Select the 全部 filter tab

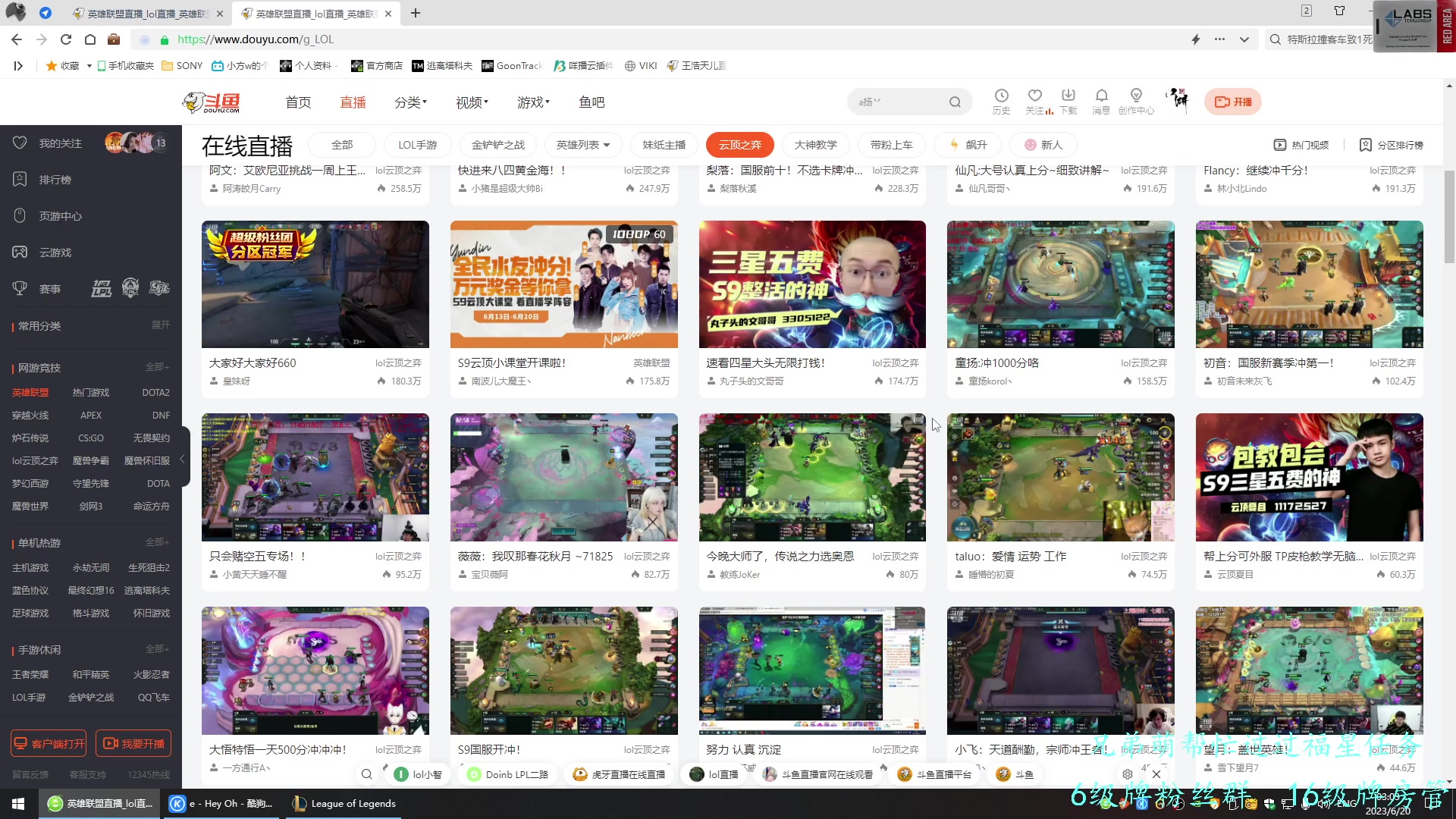(x=342, y=145)
